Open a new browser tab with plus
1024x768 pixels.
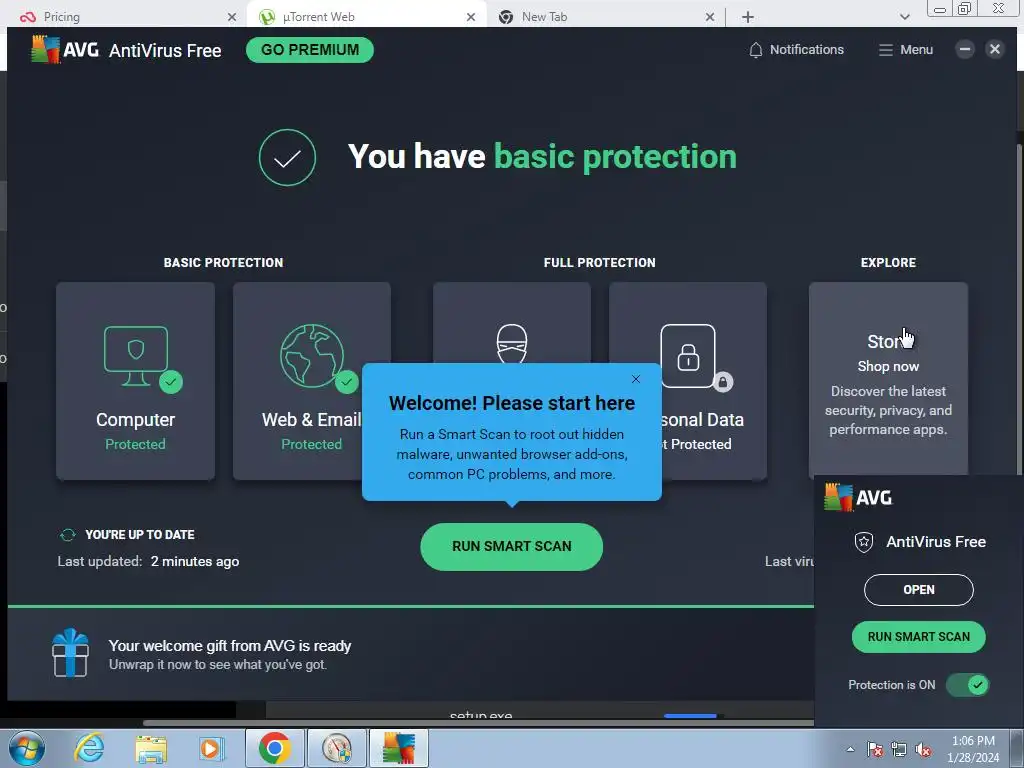(x=748, y=17)
